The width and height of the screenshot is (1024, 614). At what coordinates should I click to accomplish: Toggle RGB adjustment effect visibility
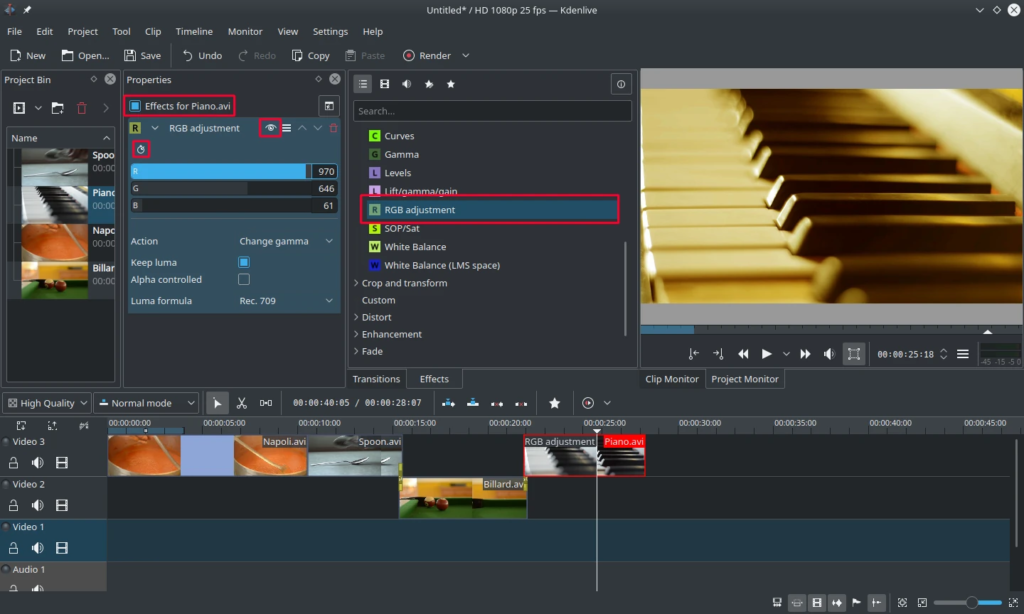270,128
